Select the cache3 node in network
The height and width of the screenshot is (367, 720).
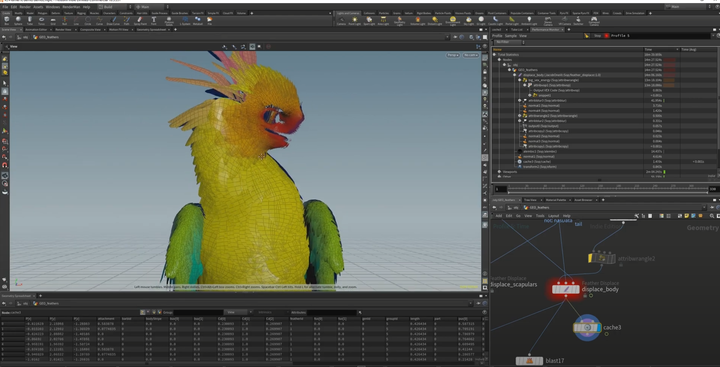click(587, 327)
